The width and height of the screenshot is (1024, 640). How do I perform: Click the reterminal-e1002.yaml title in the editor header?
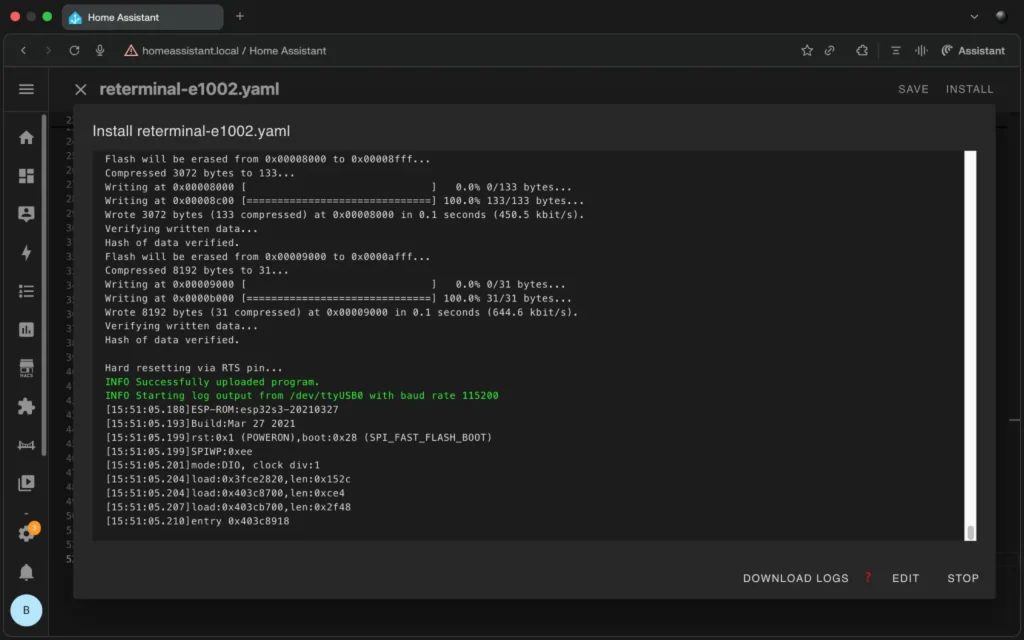(189, 89)
